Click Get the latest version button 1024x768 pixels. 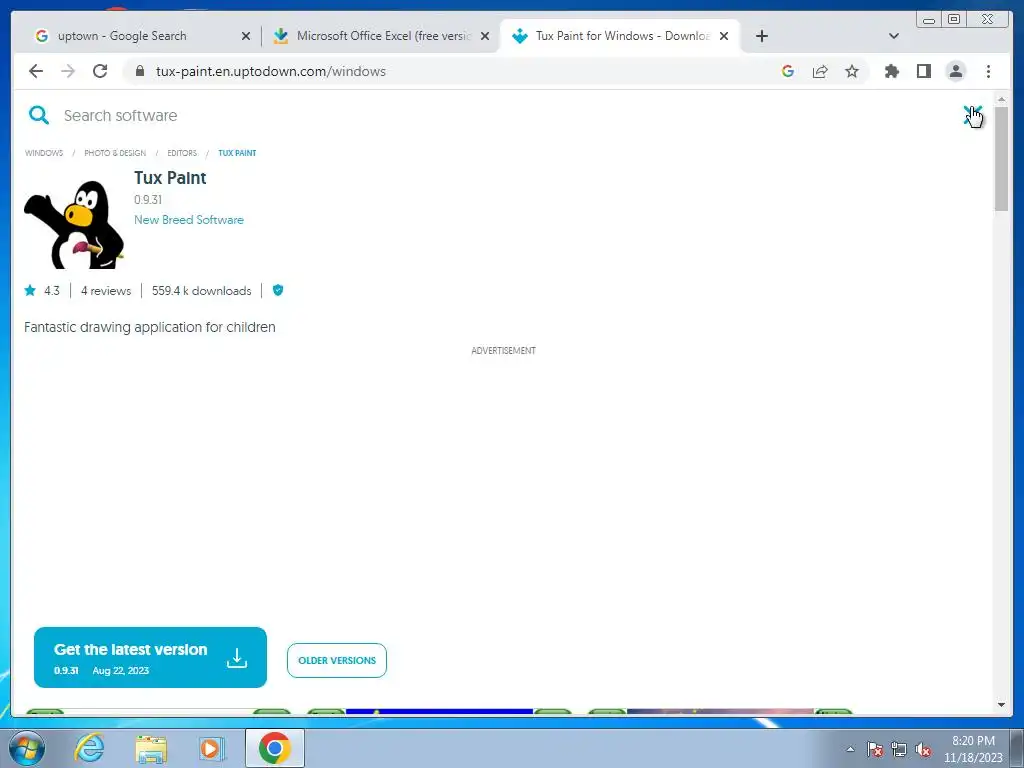[x=150, y=658]
